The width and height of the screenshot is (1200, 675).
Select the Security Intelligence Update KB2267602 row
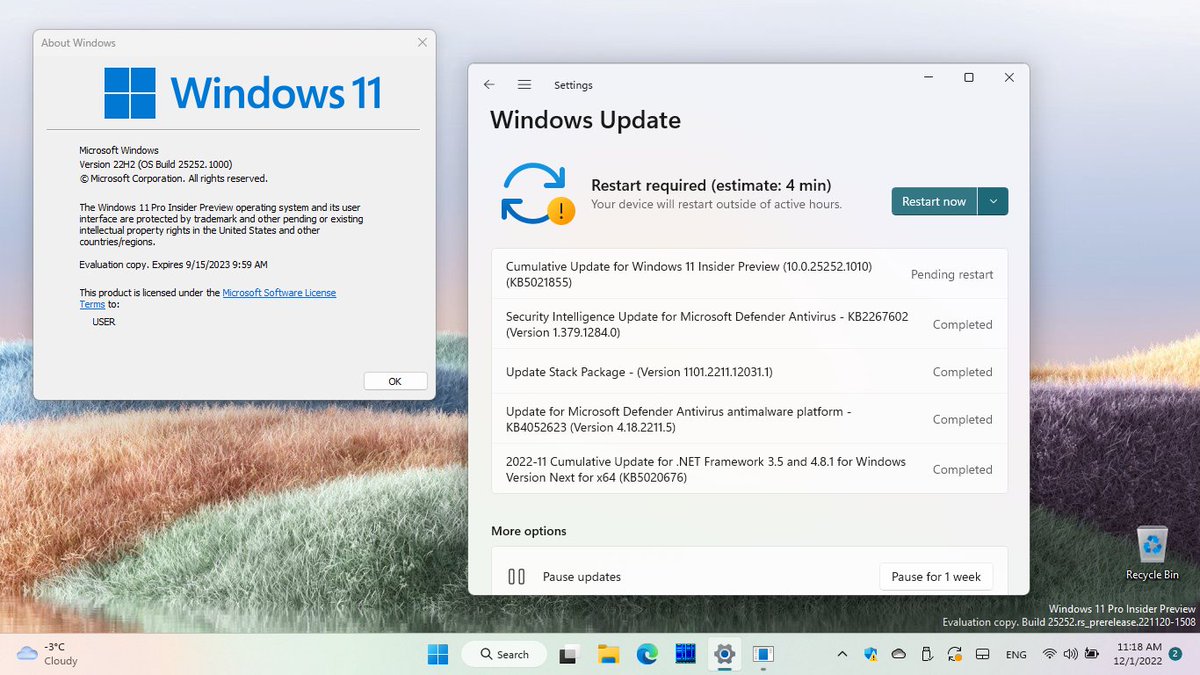point(750,324)
